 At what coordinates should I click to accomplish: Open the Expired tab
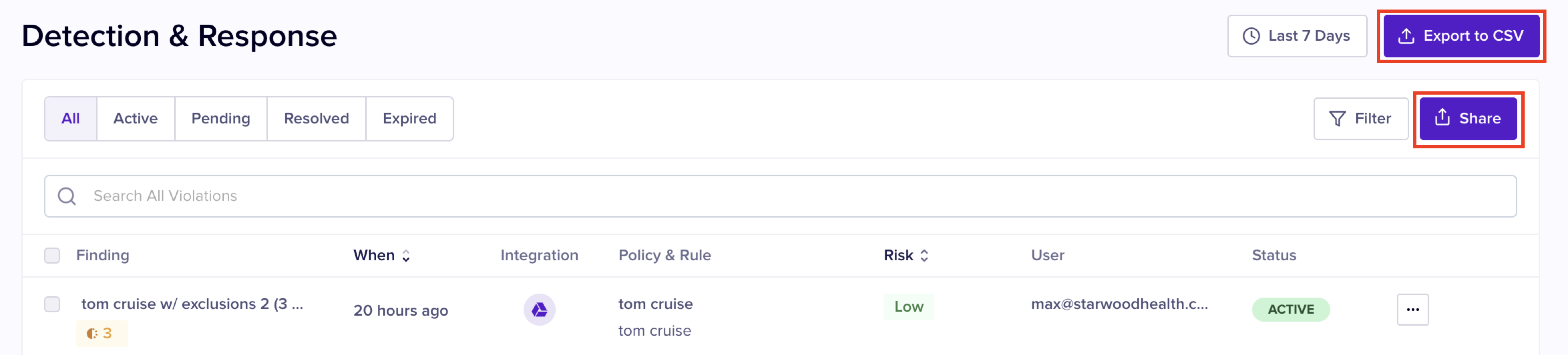[x=409, y=118]
